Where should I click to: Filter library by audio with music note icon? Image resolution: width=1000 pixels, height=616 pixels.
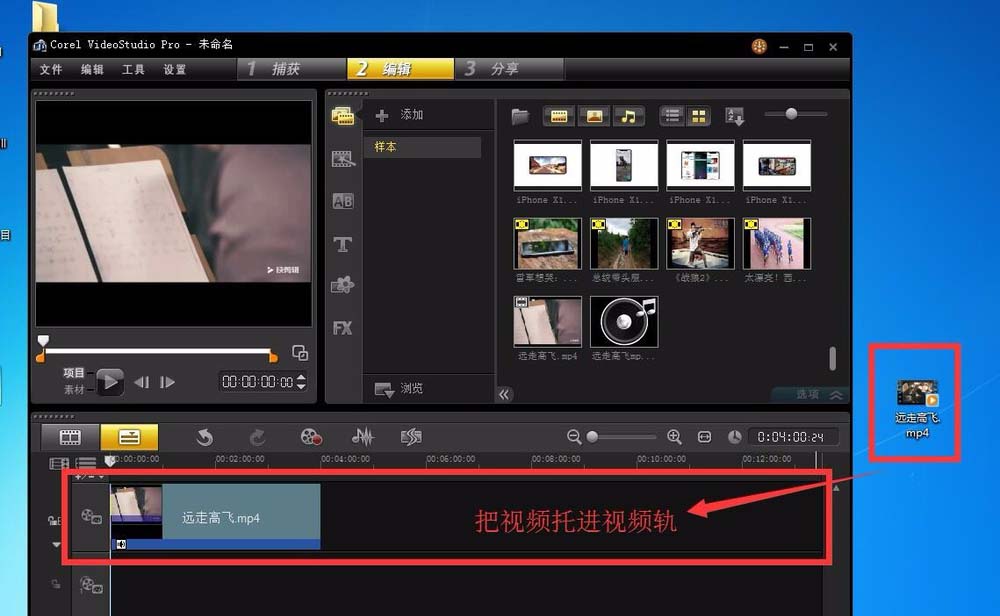[x=629, y=115]
